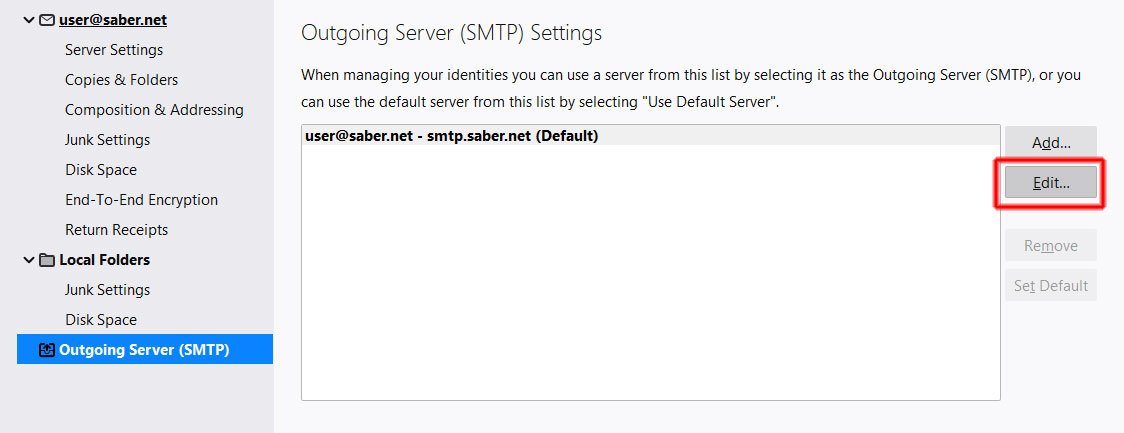This screenshot has width=1124, height=433.
Task: Select Junk Settings under user@saber.net
Action: click(x=107, y=140)
